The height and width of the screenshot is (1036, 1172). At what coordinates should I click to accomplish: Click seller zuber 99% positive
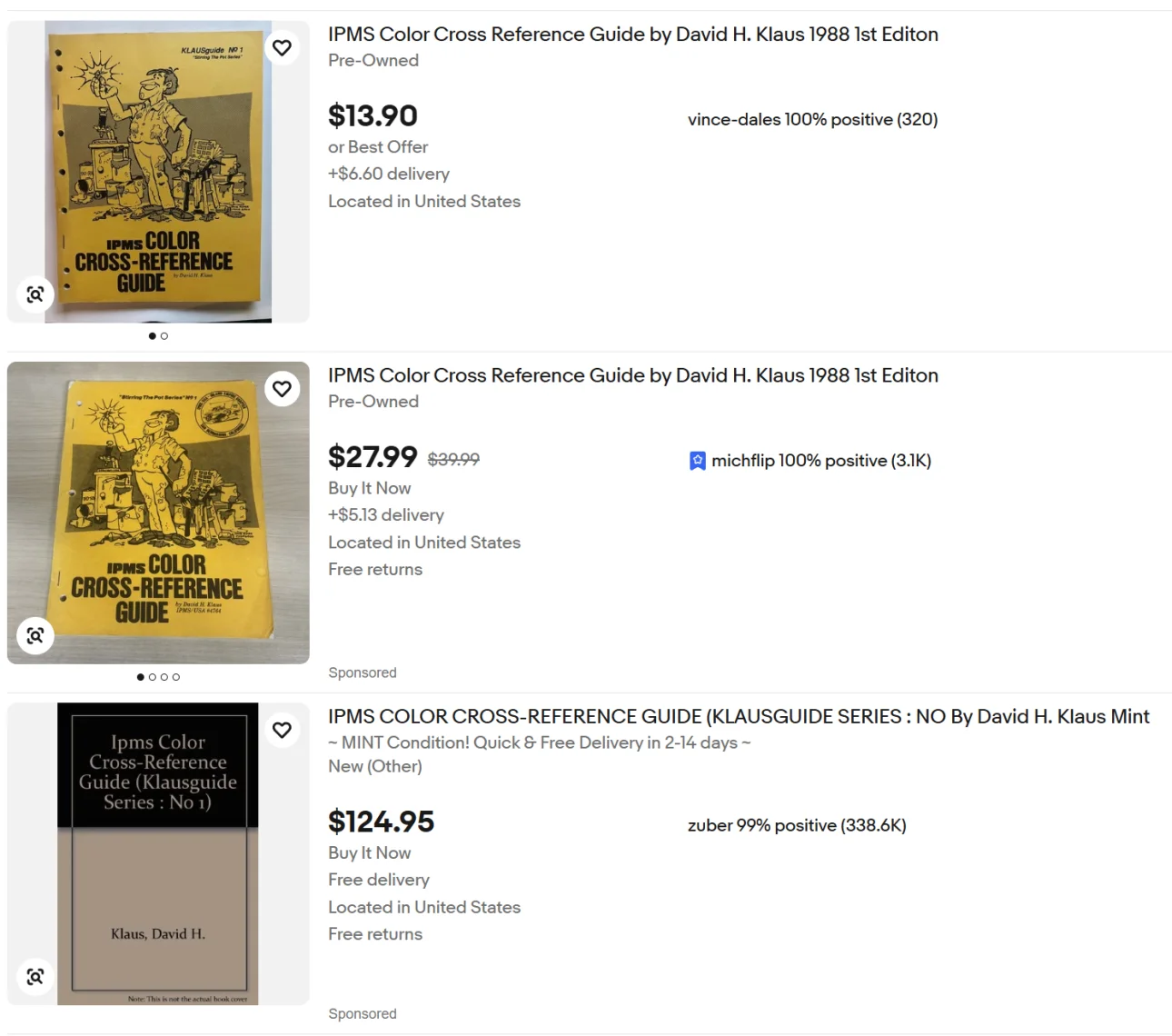pos(797,825)
